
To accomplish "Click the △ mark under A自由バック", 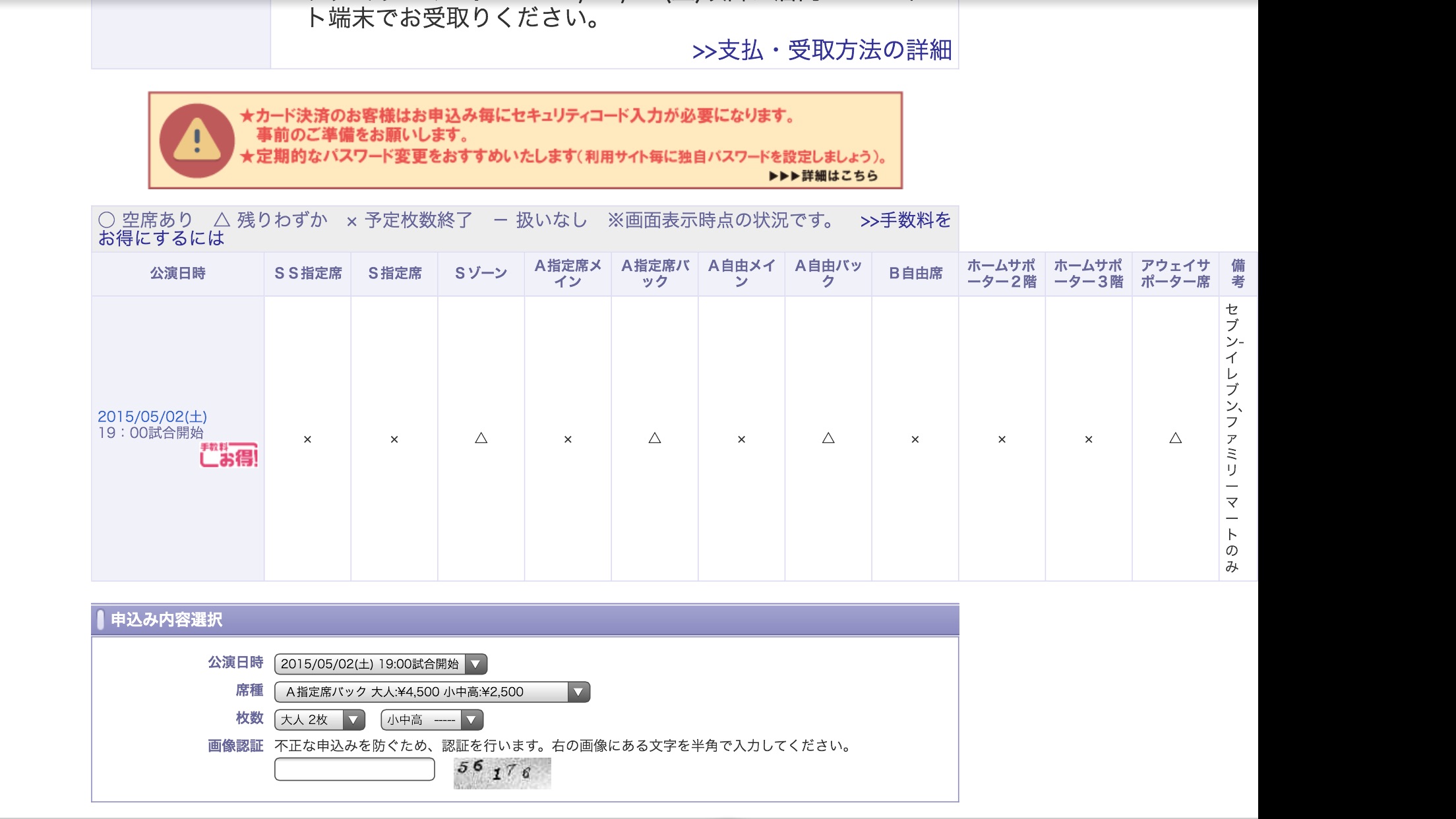I will coord(828,438).
